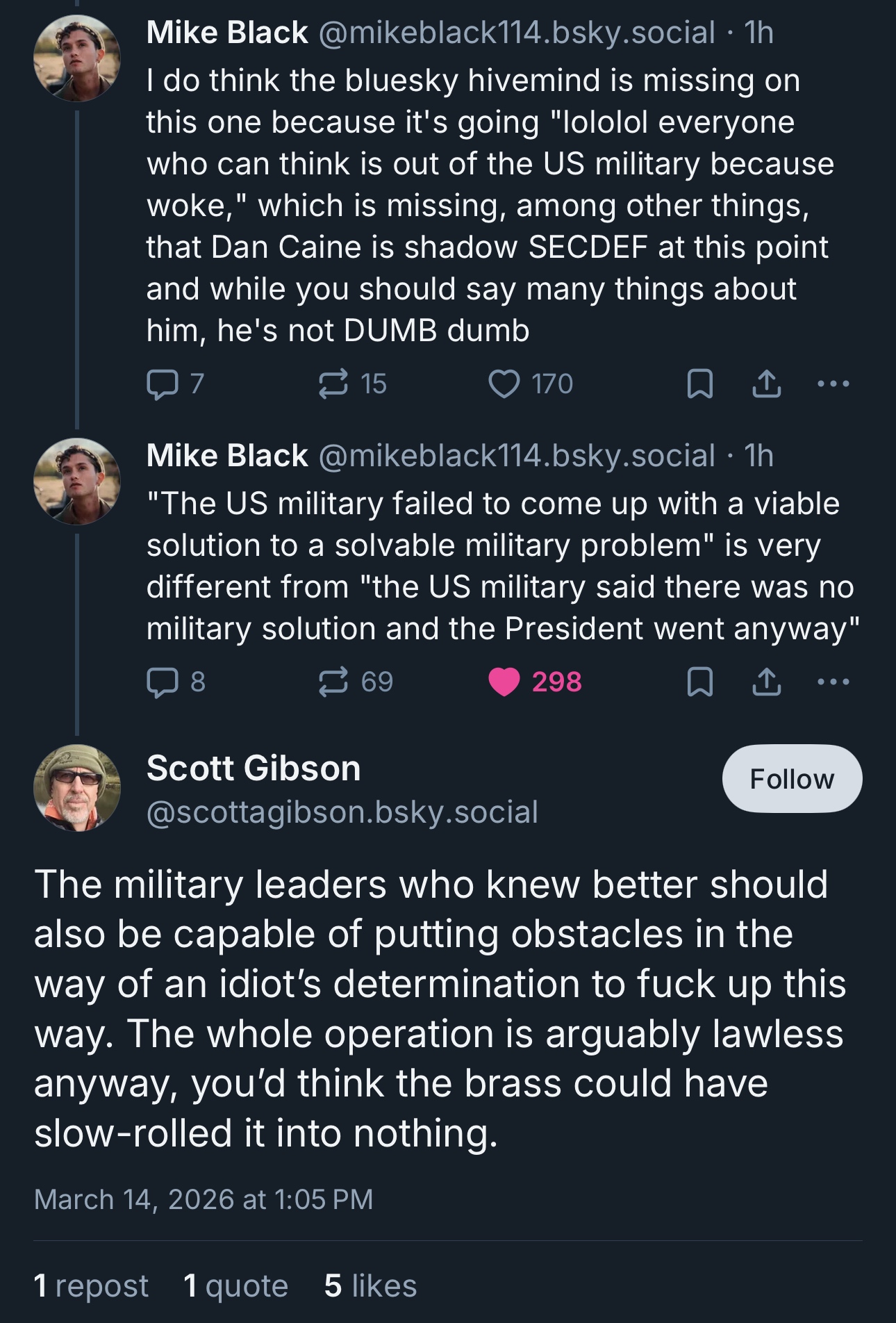Image resolution: width=896 pixels, height=1323 pixels.
Task: Share the second Mike Black post
Action: click(x=767, y=682)
